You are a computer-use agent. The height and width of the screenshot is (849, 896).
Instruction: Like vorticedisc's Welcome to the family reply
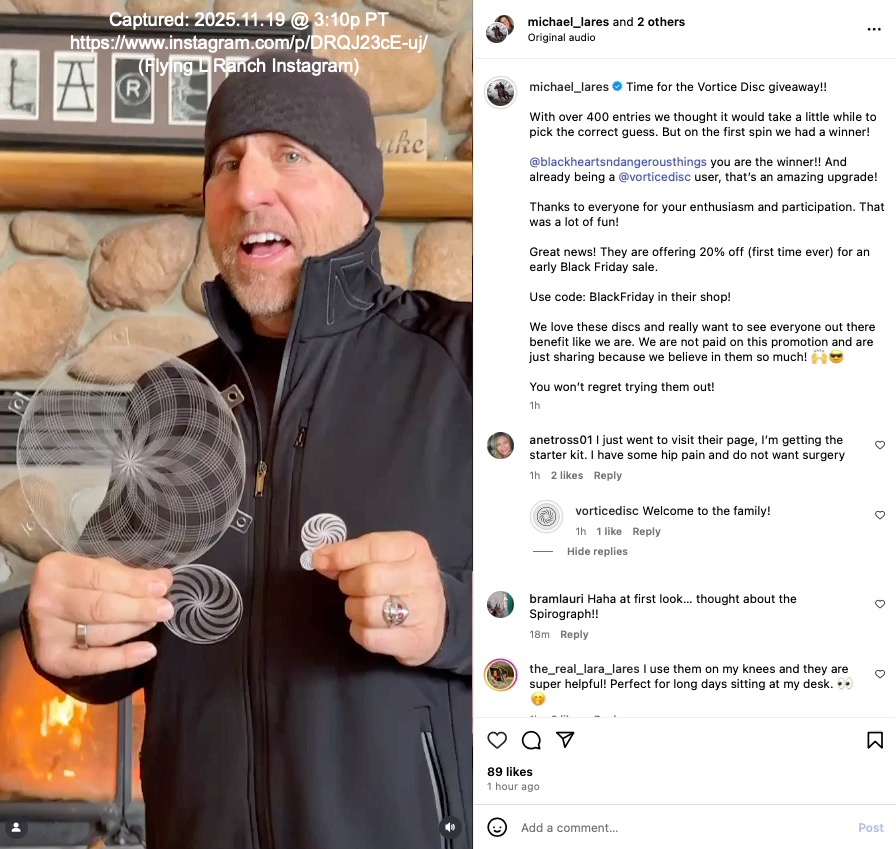[880, 515]
